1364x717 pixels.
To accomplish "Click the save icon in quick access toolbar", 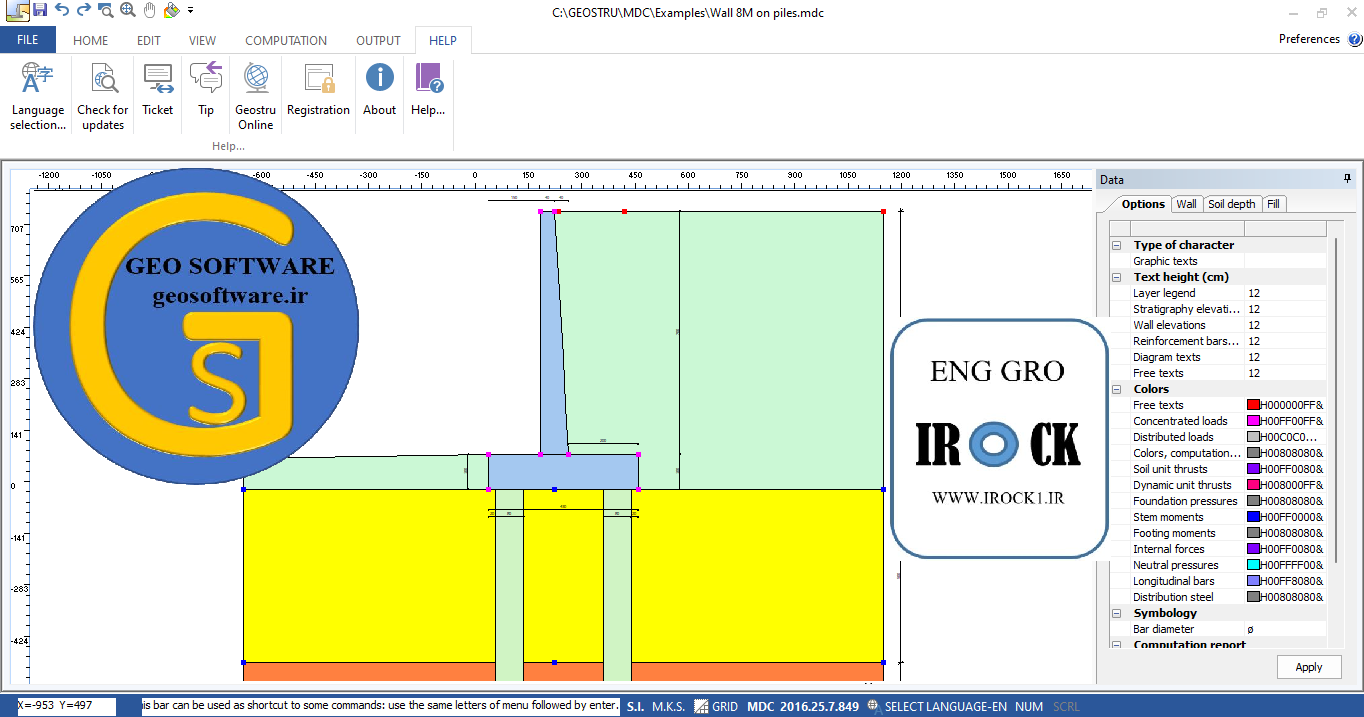I will click(x=40, y=10).
